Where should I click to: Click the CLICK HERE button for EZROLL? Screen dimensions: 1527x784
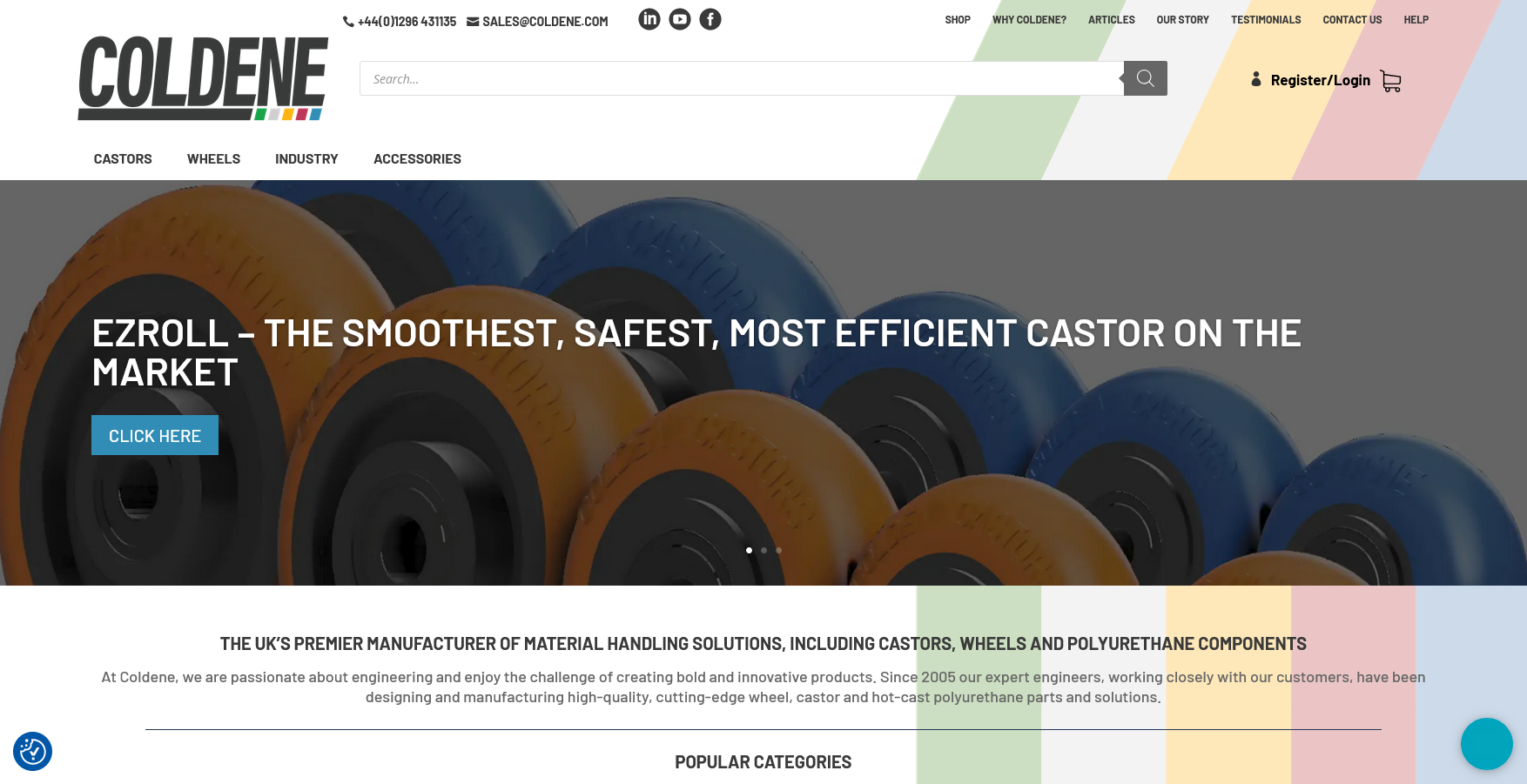tap(154, 435)
